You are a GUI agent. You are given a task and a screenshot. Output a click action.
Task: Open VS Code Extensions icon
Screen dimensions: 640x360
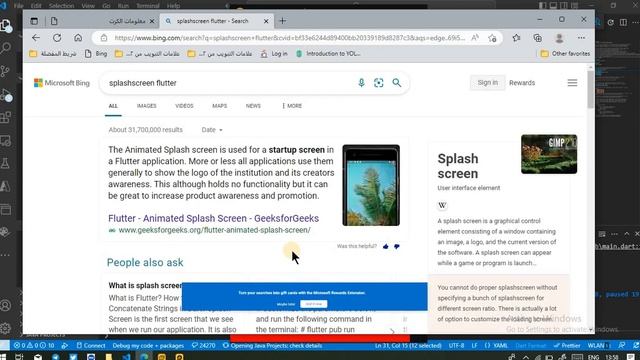[x=6, y=118]
